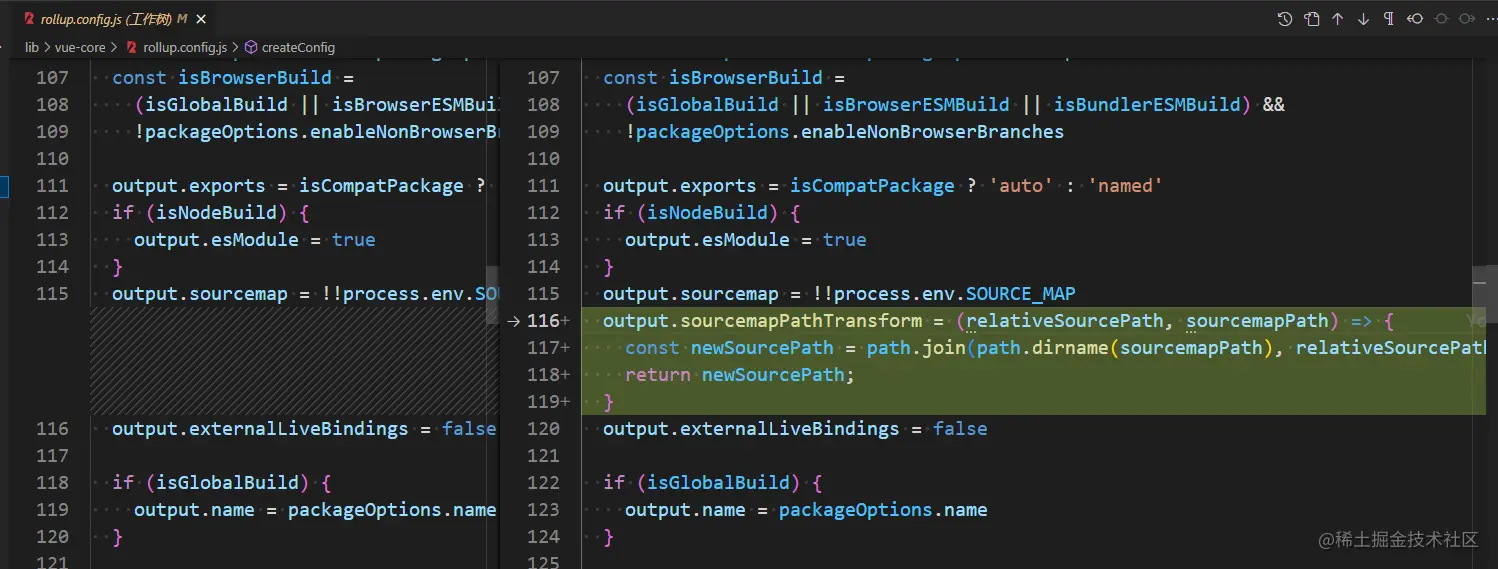This screenshot has height=569, width=1498.
Task: Place the cursor on sourcemapPathTransform
Action: (x=801, y=321)
